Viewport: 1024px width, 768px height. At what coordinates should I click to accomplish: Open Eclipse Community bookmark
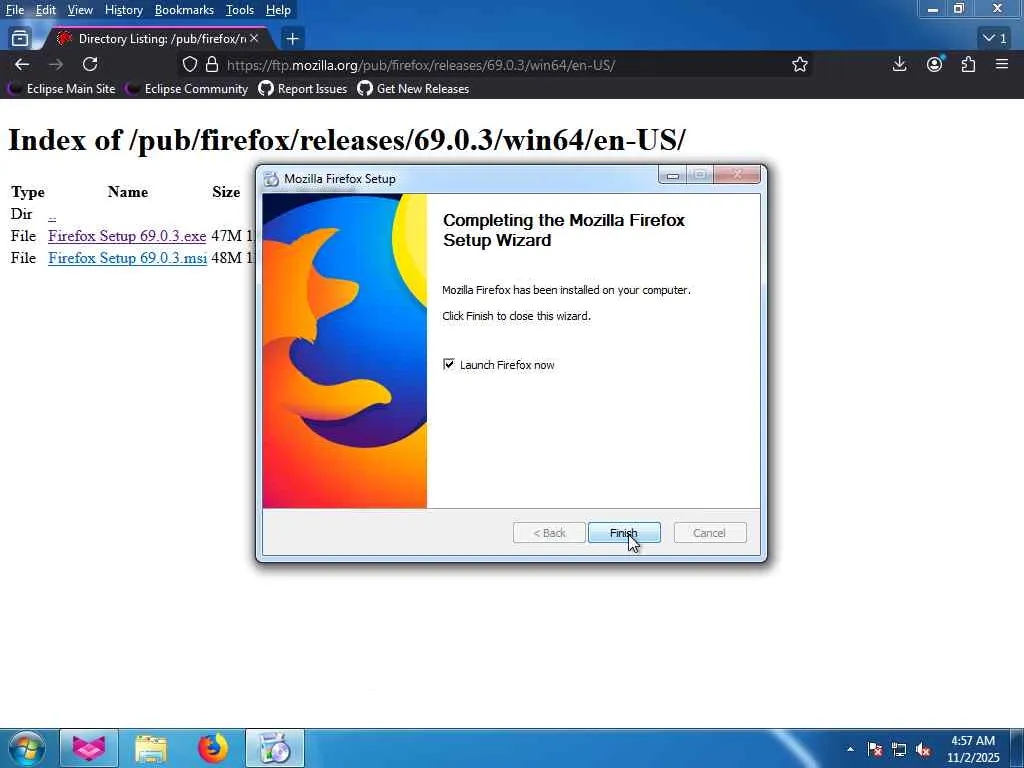point(187,89)
